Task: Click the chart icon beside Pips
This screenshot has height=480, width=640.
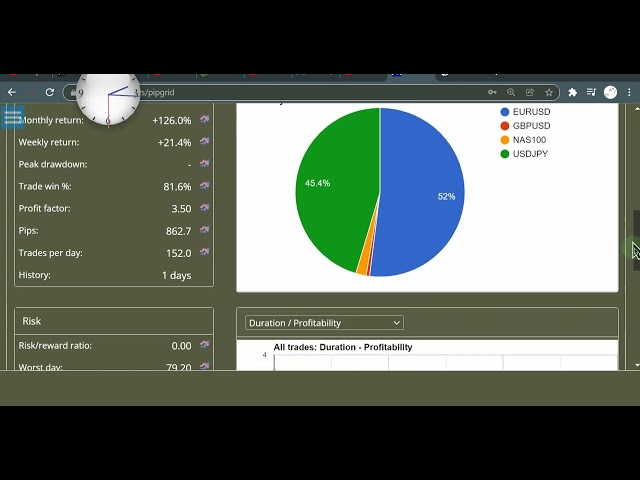Action: coord(204,230)
